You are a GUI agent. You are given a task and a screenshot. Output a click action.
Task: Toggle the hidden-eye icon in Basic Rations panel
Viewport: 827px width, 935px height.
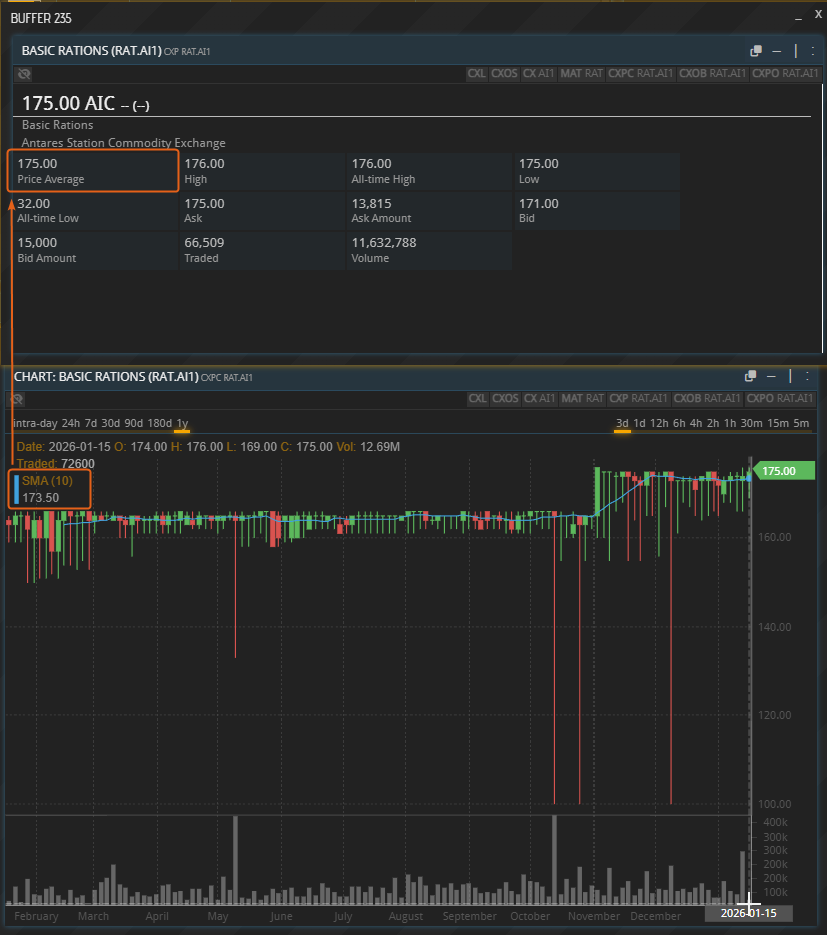(24, 74)
